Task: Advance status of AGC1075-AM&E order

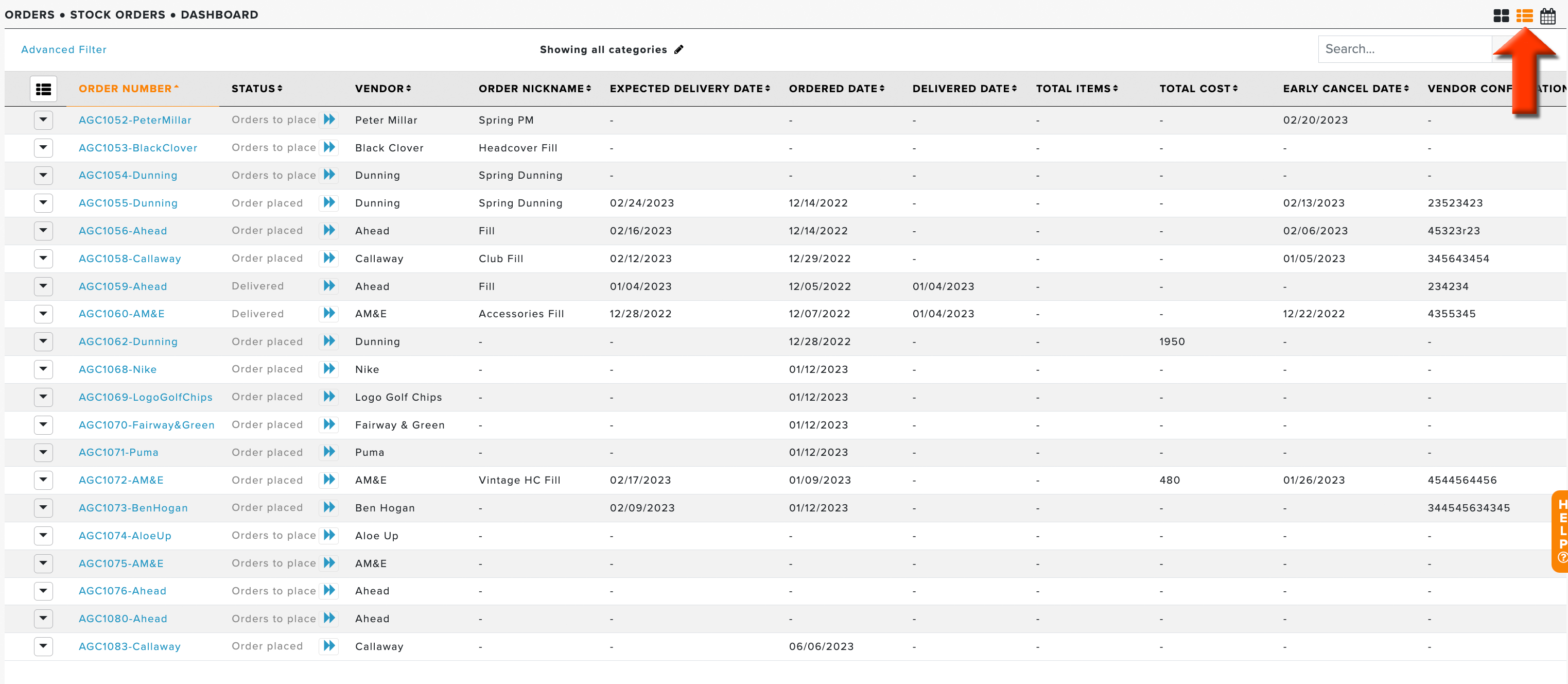Action: [329, 563]
